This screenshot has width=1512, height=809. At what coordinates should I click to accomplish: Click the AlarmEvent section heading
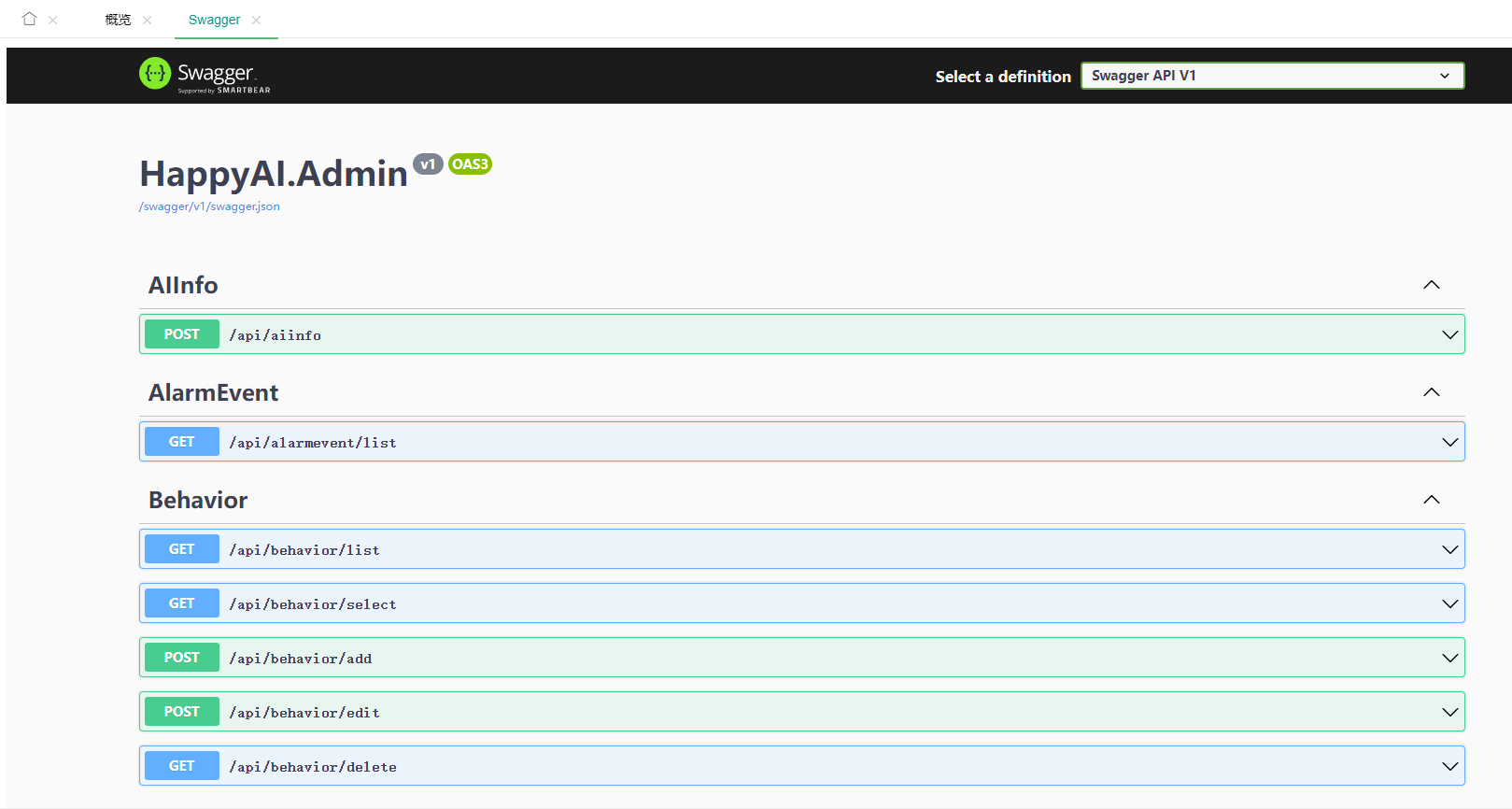[214, 392]
